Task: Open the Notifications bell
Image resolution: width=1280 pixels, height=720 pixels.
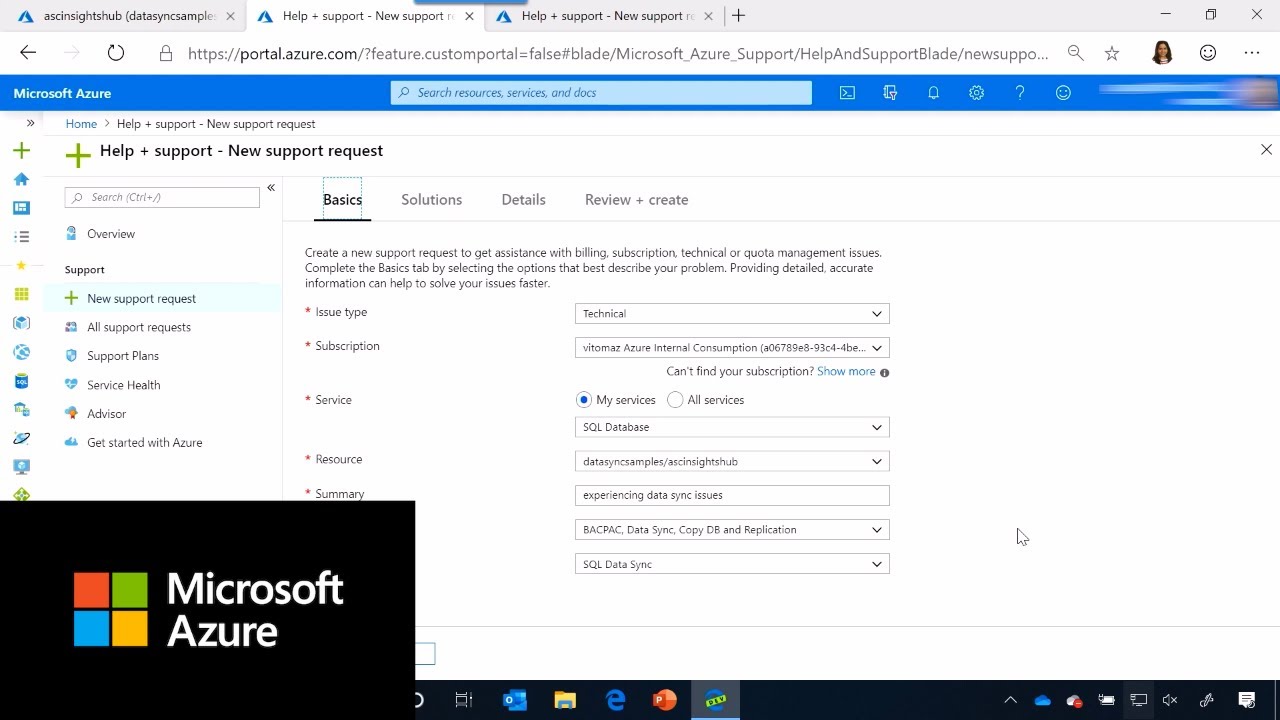Action: pyautogui.click(x=933, y=93)
